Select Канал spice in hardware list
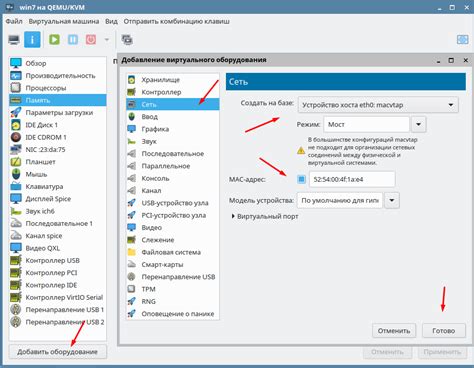This screenshot has height=368, width=474. pyautogui.click(x=58, y=236)
